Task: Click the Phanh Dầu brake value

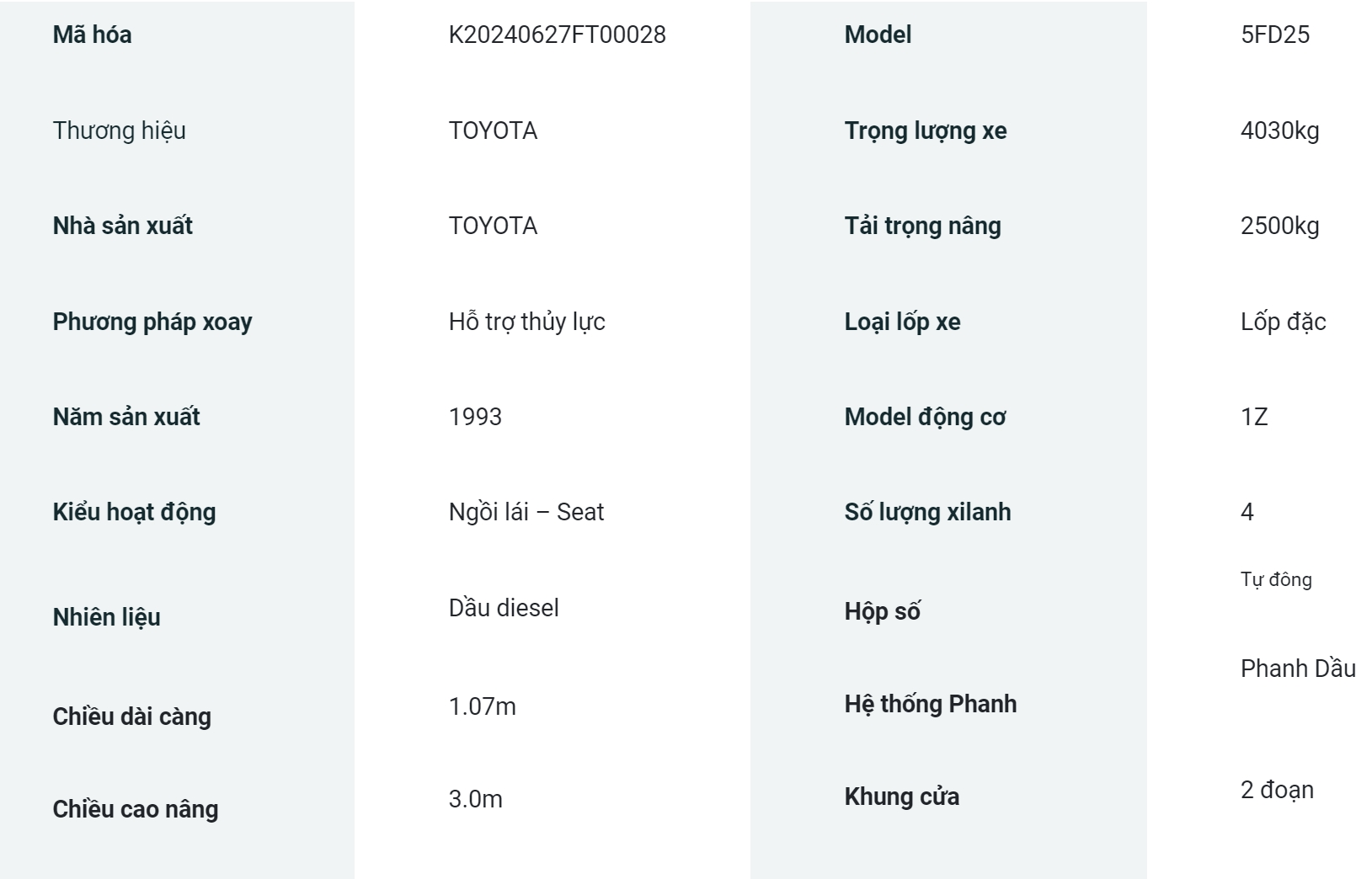Action: (x=1298, y=669)
